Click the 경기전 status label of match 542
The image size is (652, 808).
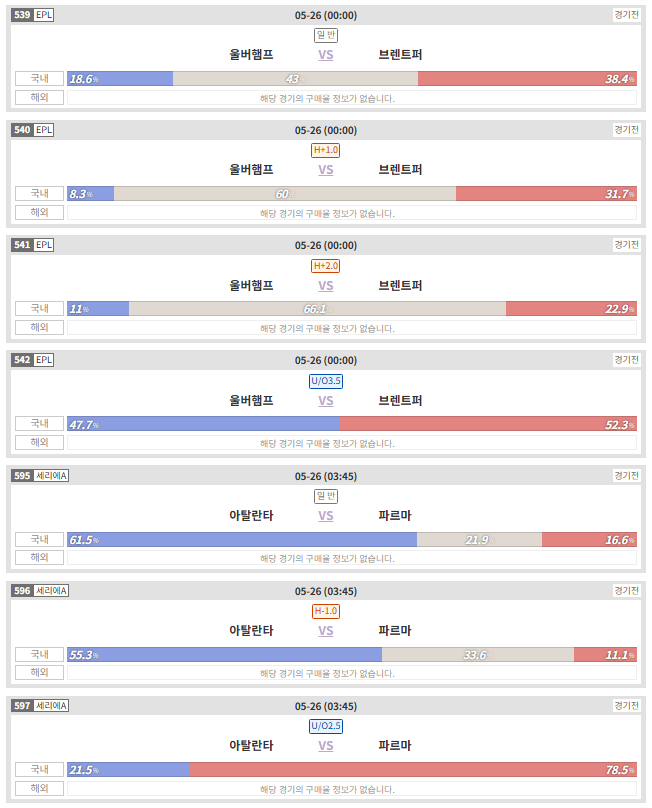point(626,360)
